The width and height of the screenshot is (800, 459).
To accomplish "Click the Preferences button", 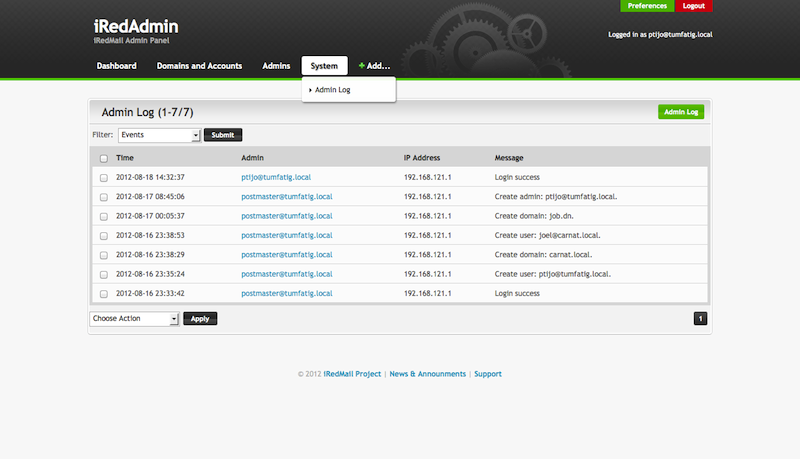I will [647, 6].
